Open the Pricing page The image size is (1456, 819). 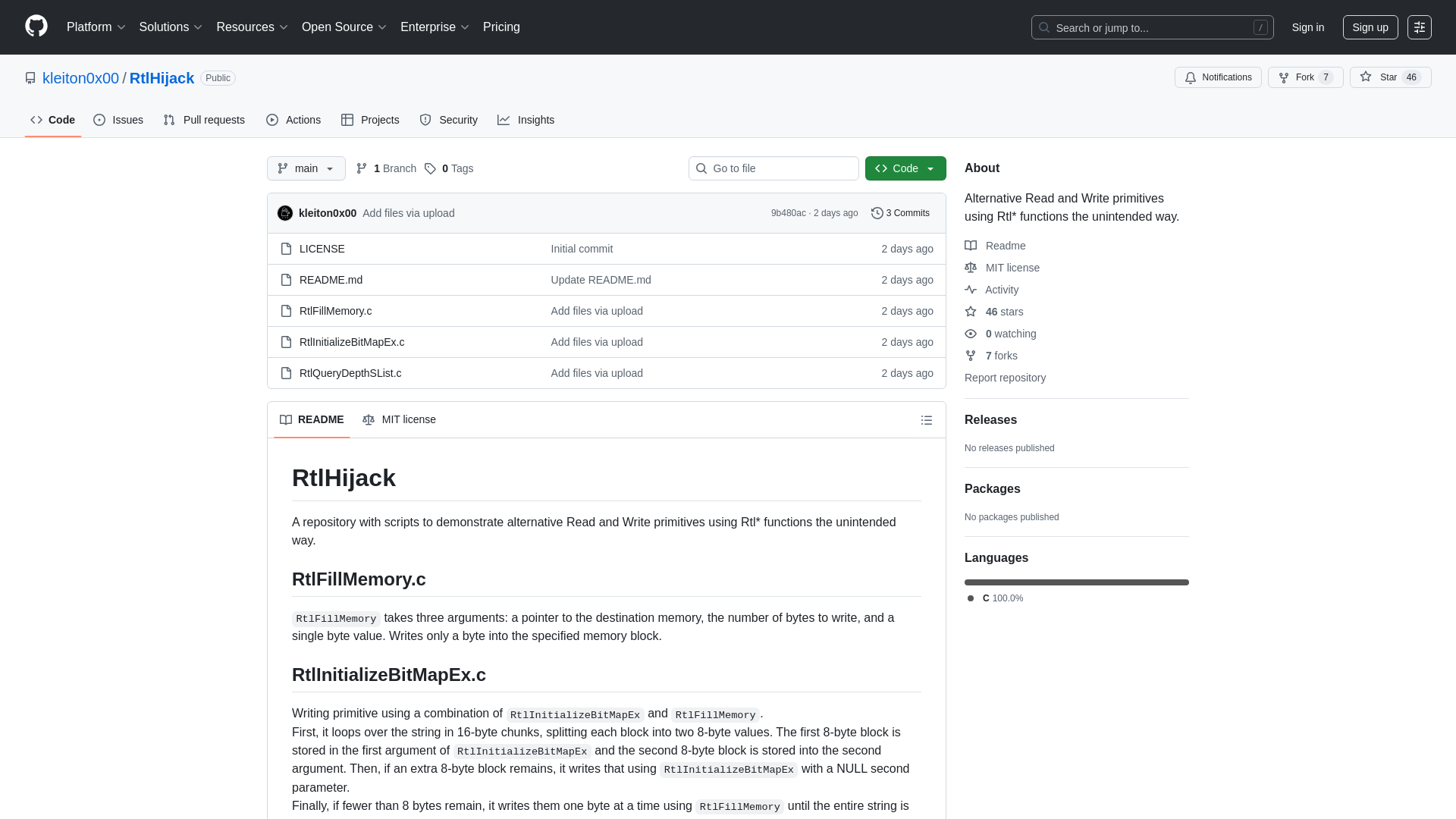click(501, 27)
